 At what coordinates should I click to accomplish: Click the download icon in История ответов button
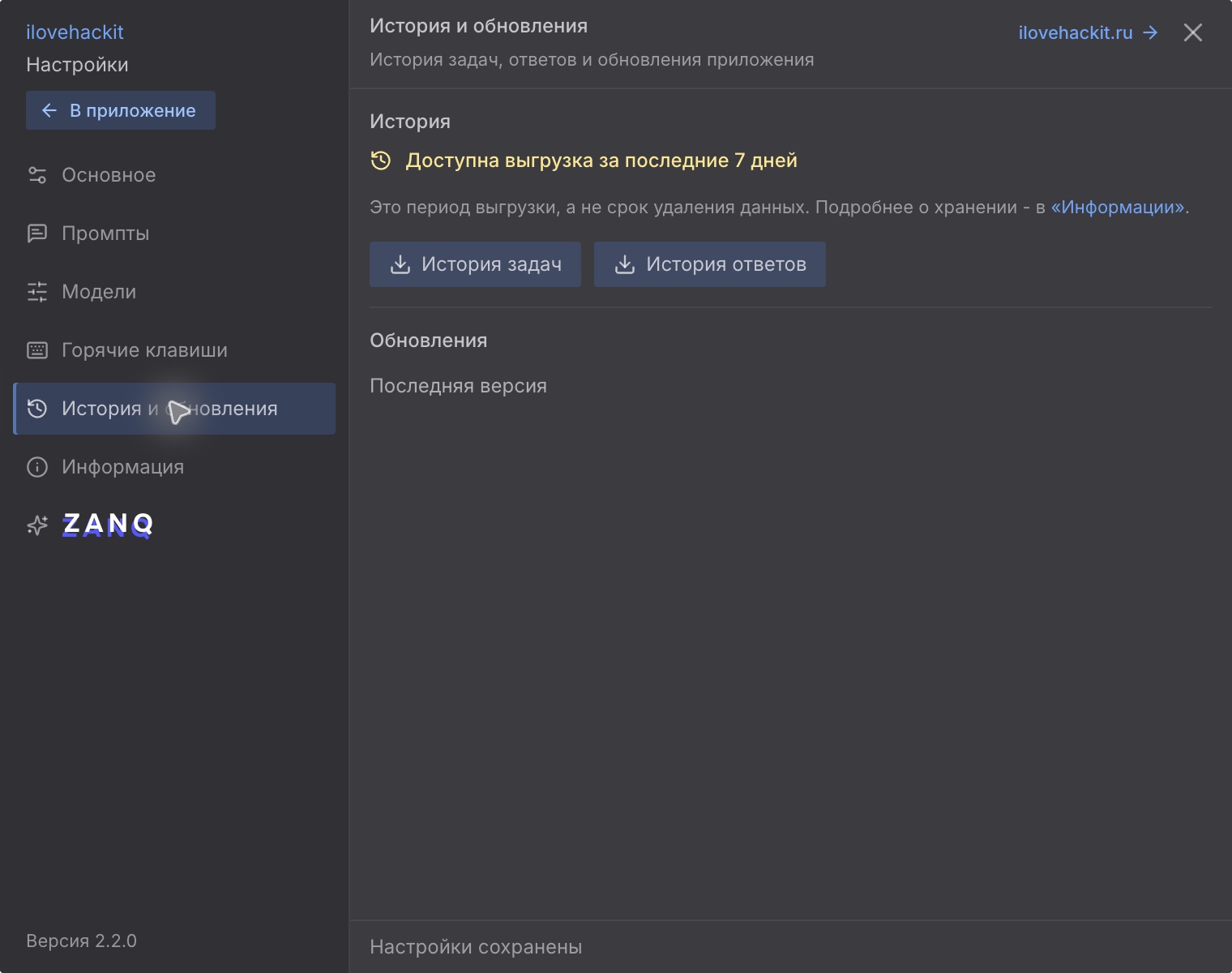[625, 264]
